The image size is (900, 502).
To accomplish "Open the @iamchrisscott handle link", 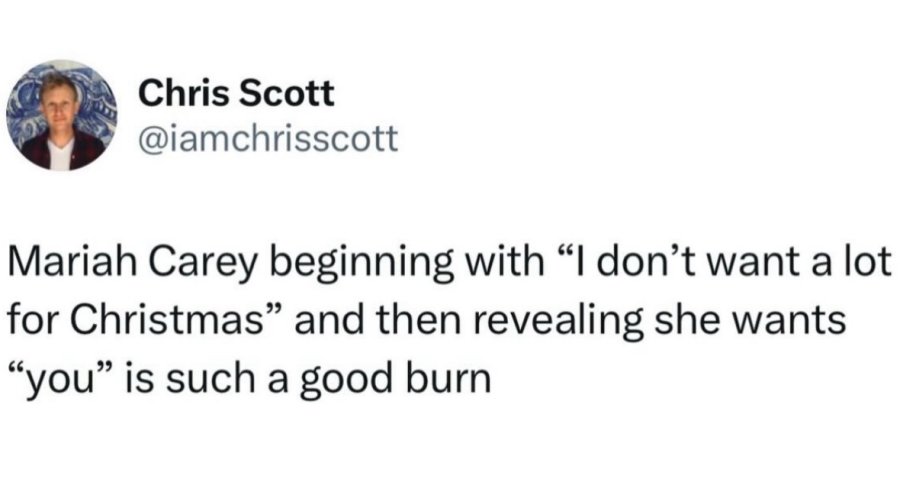I will 268,138.
